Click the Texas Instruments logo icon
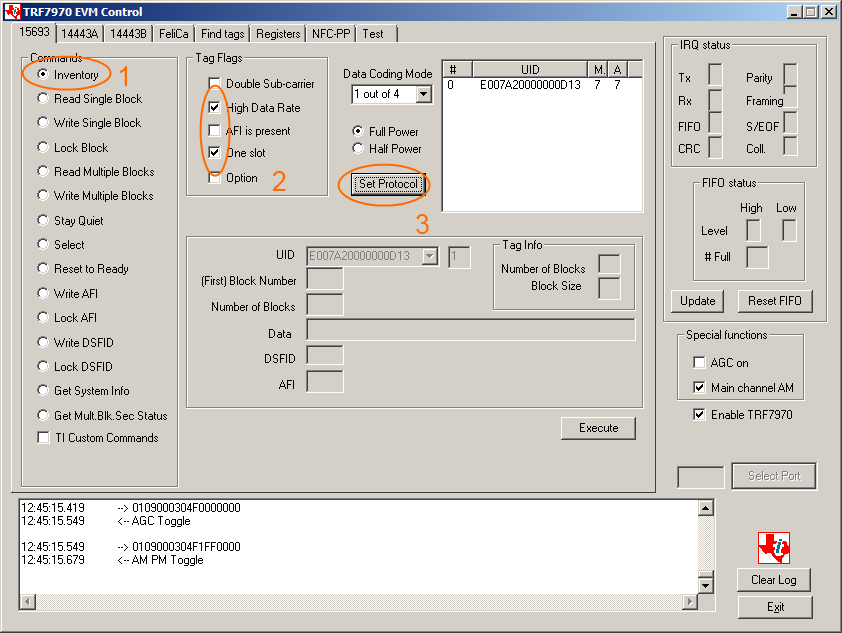The width and height of the screenshot is (842, 633). click(x=774, y=548)
